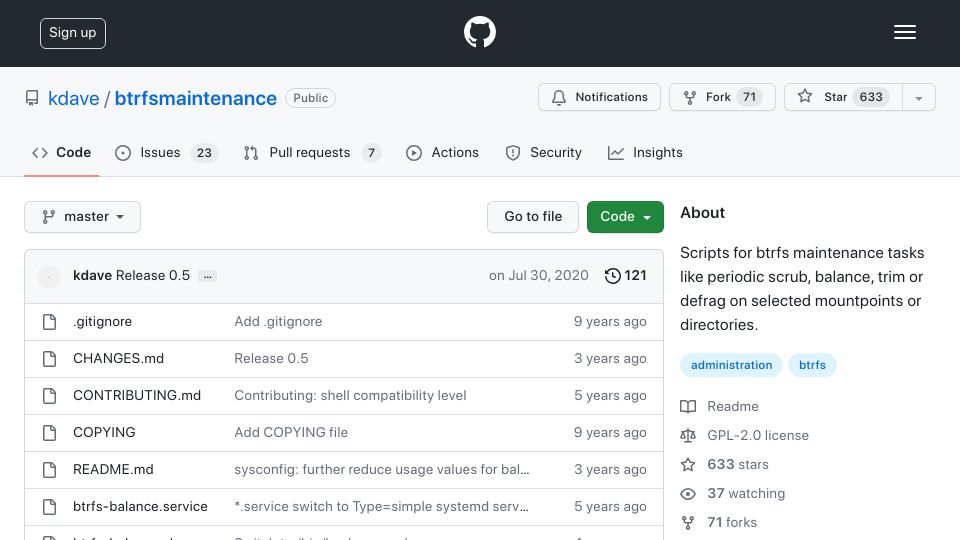
Task: Click the file icon next to COPYING
Action: pyautogui.click(x=50, y=433)
